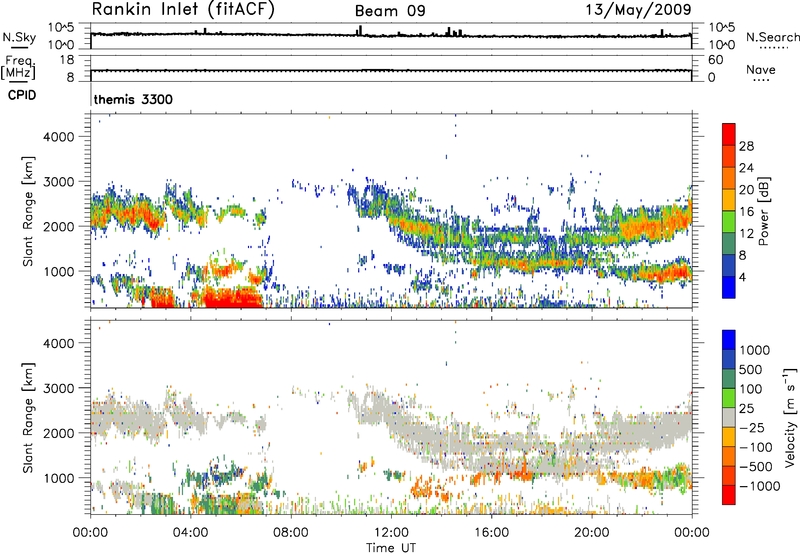Click the "-1000" Velocity color bar value
This screenshot has height=554, width=800.
[760, 486]
